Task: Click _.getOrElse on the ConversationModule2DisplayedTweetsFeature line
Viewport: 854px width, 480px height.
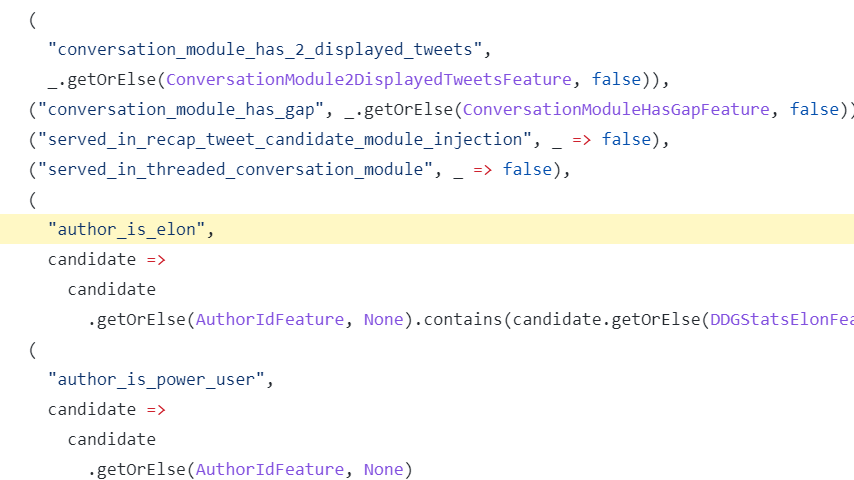Action: pyautogui.click(x=102, y=80)
